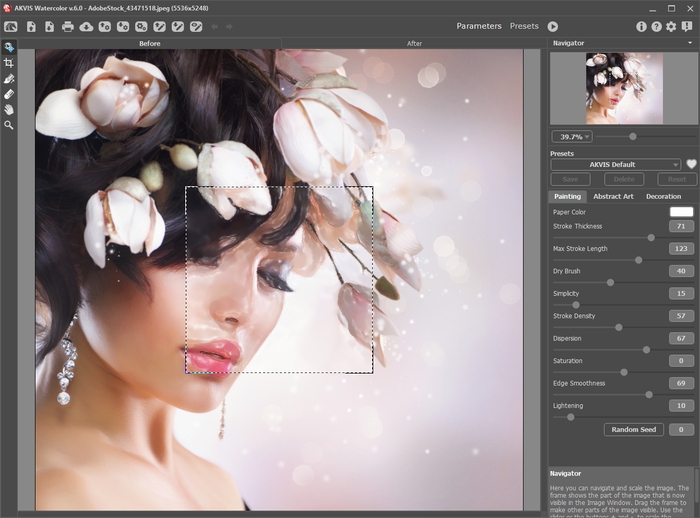The image size is (700, 518).
Task: Click the Stroke Density slider handle
Action: [x=618, y=327]
